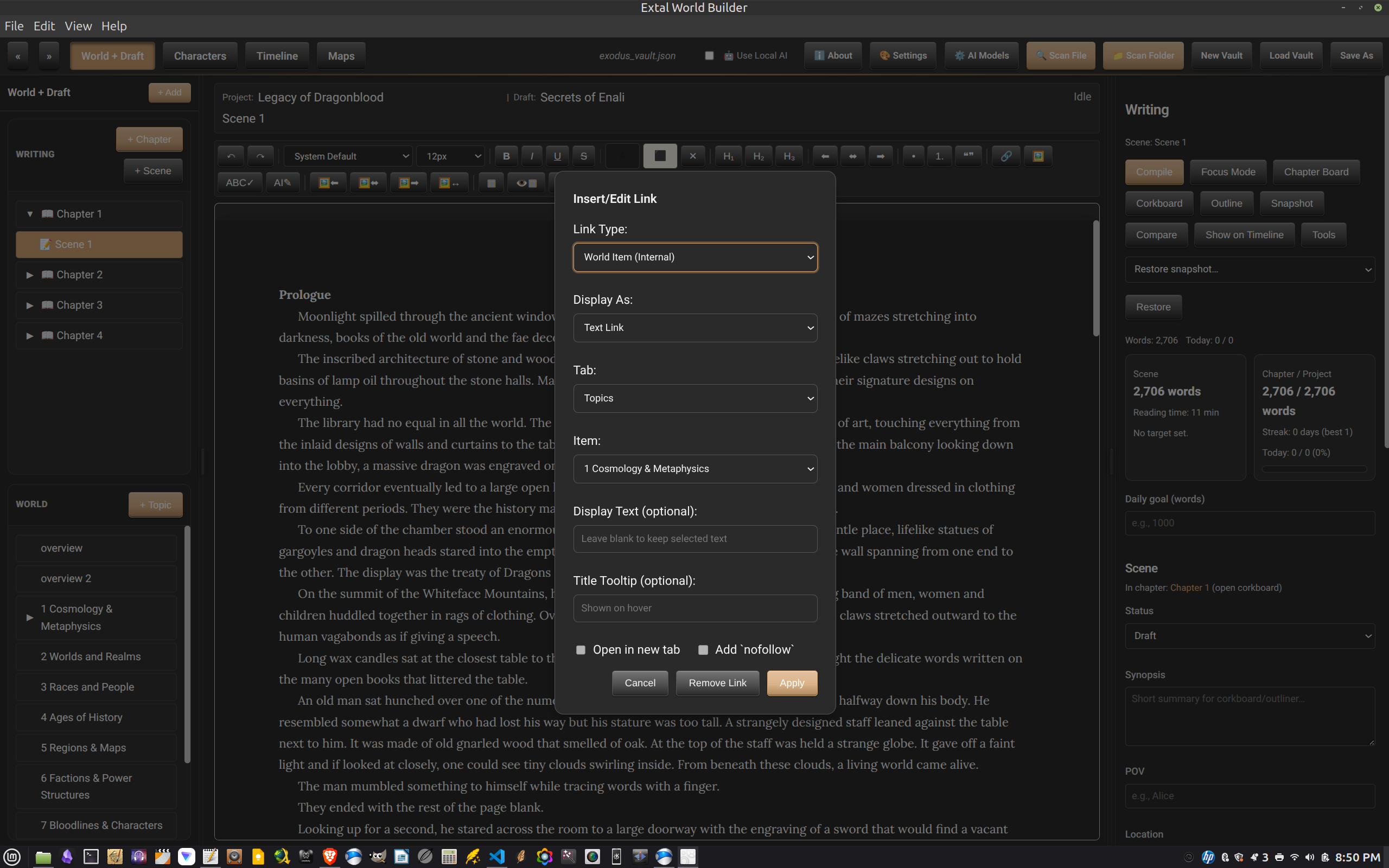Enable the Open in new tab checkbox
Viewport: 1389px width, 868px height.
pyautogui.click(x=580, y=650)
